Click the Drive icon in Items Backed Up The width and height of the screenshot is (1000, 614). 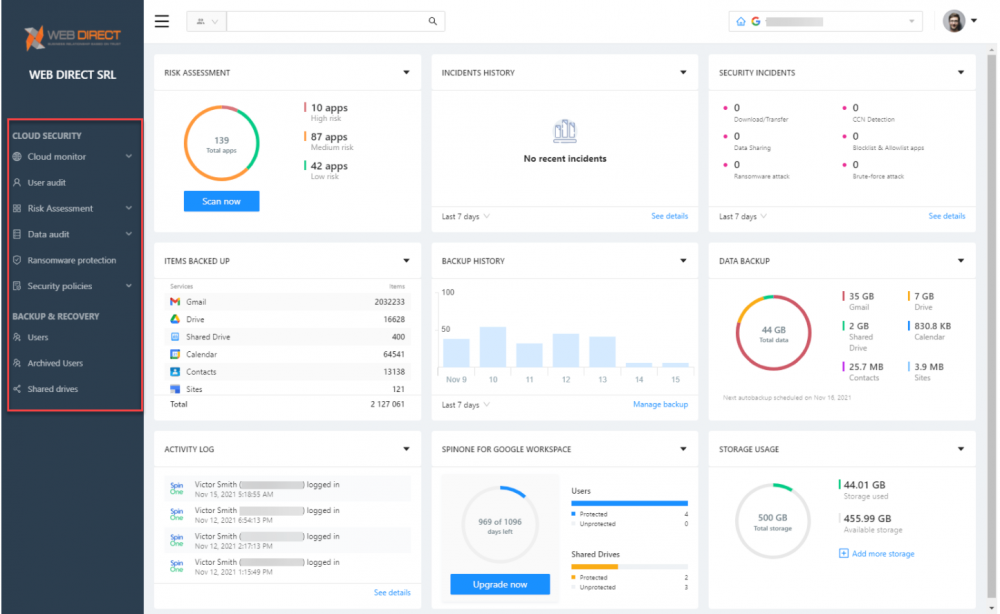tap(175, 319)
